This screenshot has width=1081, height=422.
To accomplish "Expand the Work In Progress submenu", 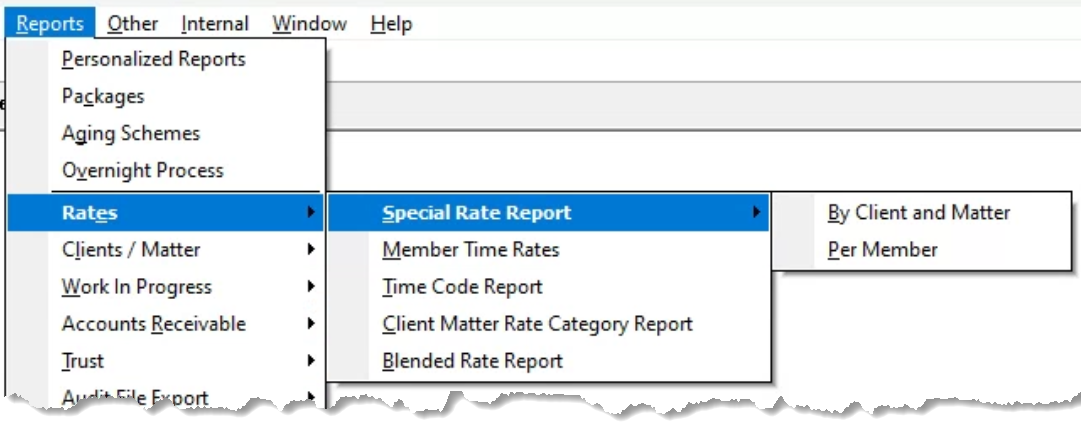I will (x=165, y=287).
